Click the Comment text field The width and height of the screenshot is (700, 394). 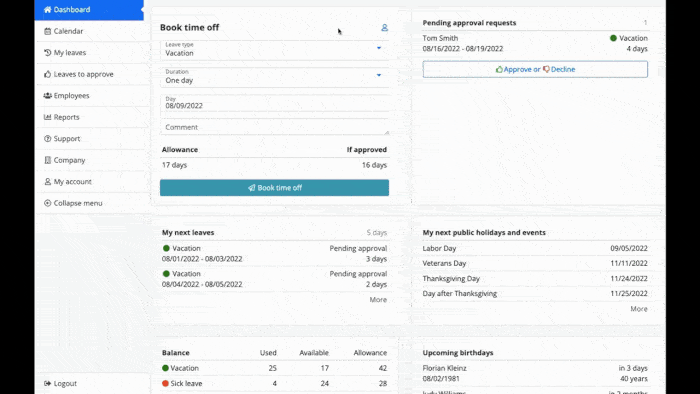tap(274, 127)
